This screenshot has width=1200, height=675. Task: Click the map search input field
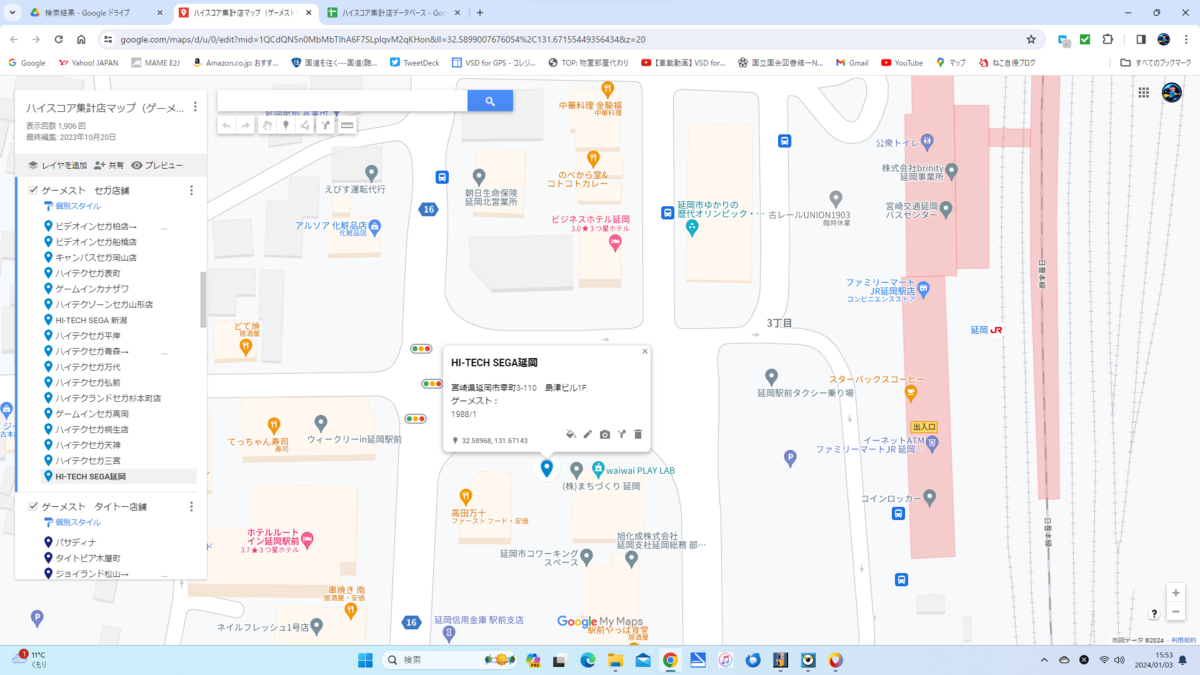tap(342, 101)
